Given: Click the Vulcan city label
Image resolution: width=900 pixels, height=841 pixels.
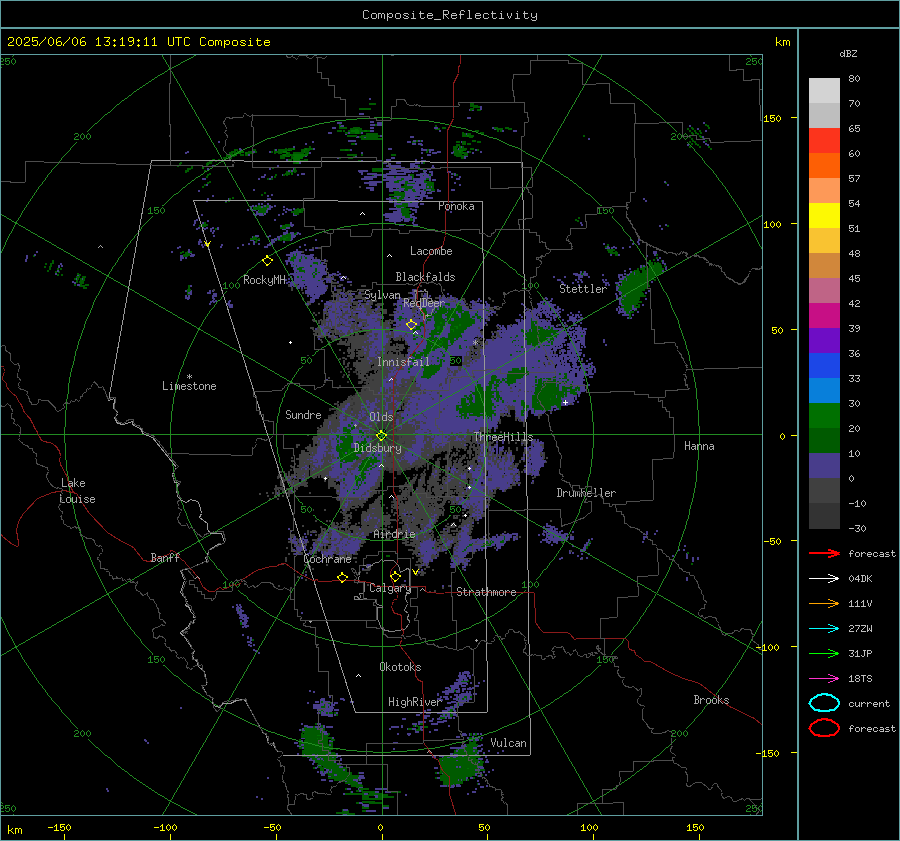Looking at the screenshot, I should click(508, 743).
